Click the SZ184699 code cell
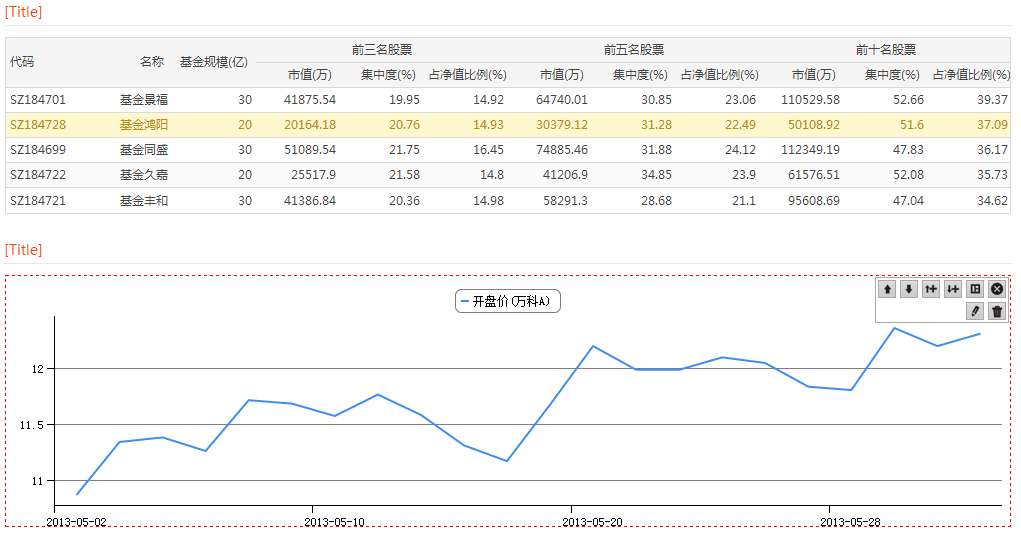 pos(38,149)
